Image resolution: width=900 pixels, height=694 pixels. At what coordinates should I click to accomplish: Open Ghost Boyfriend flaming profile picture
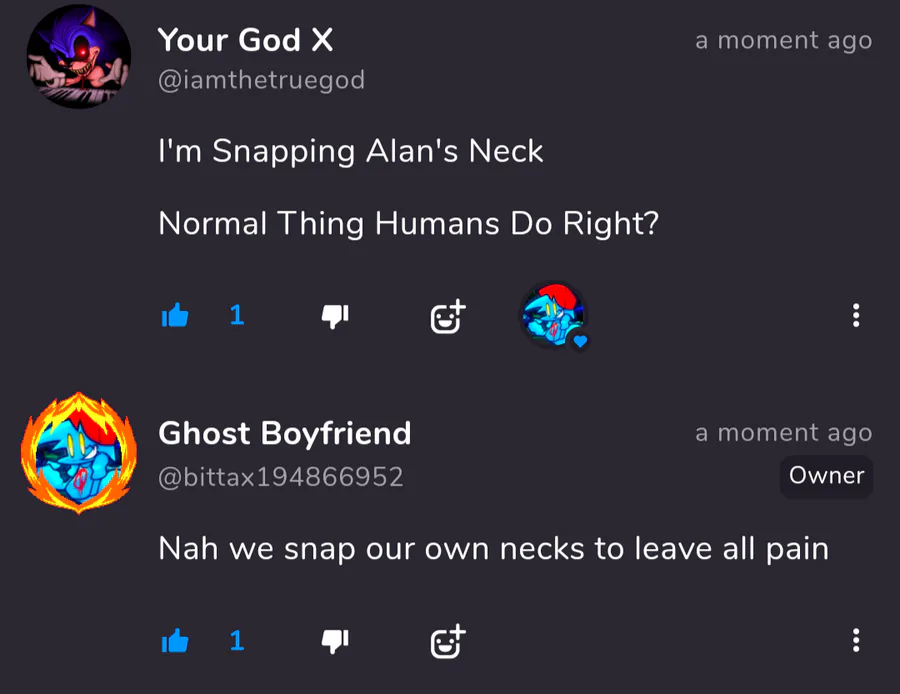(79, 453)
